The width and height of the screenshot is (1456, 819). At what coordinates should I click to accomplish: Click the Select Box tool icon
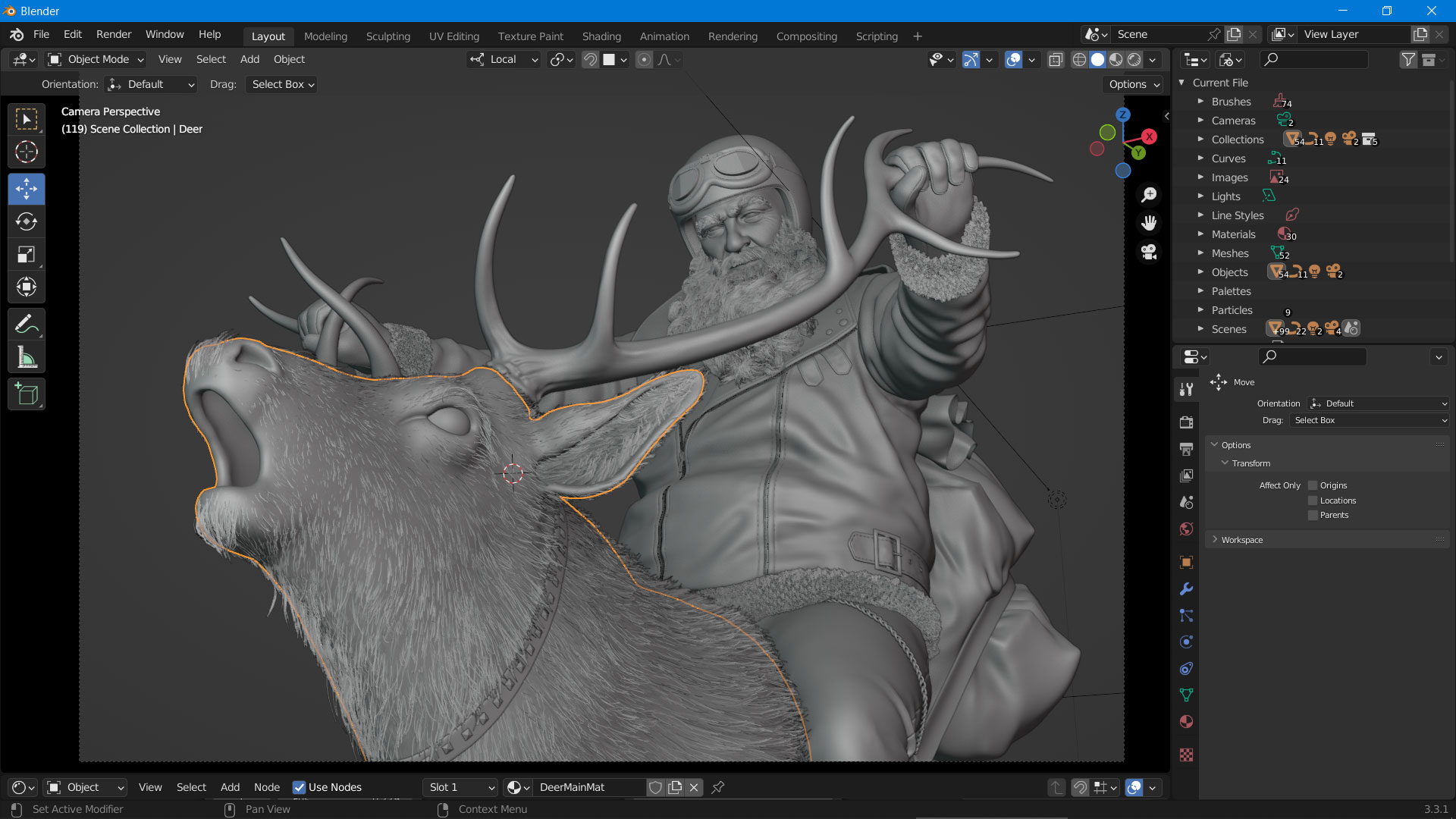27,120
